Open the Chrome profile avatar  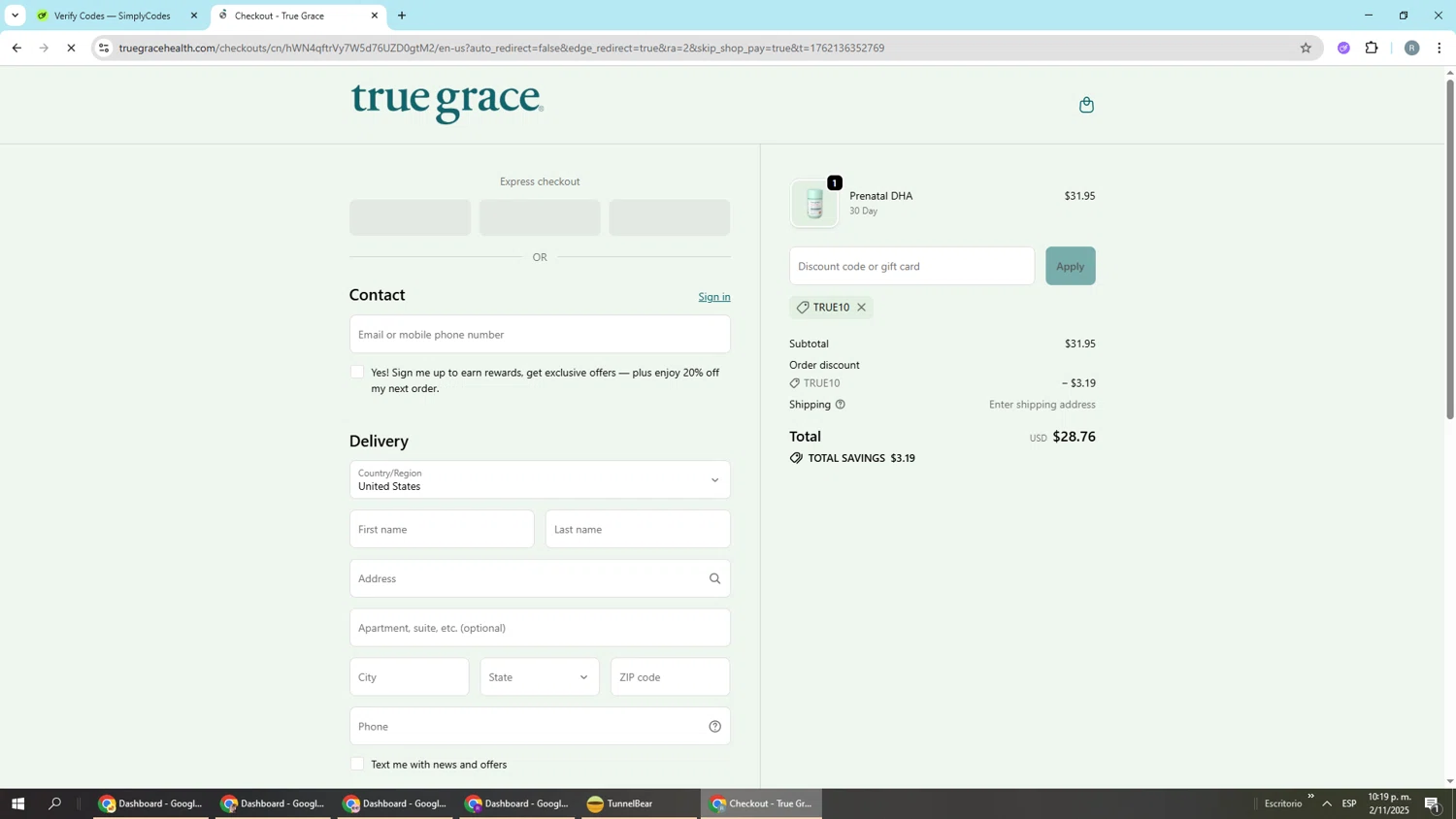pyautogui.click(x=1411, y=48)
